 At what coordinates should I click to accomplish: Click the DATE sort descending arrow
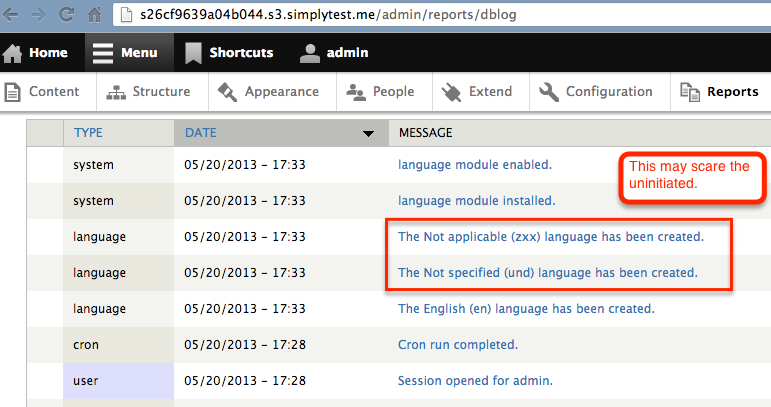(368, 134)
